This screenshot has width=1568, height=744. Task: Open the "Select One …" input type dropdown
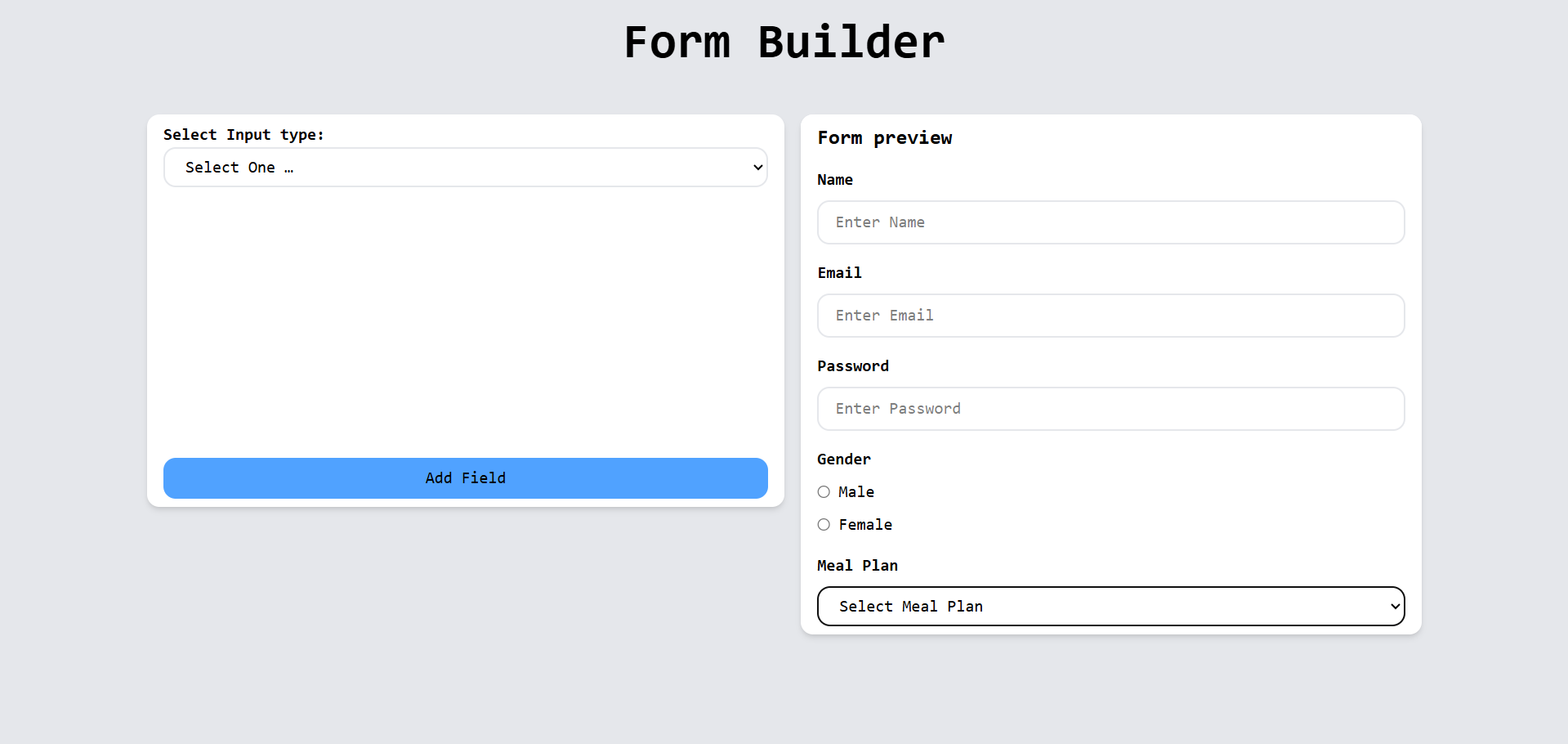point(465,168)
